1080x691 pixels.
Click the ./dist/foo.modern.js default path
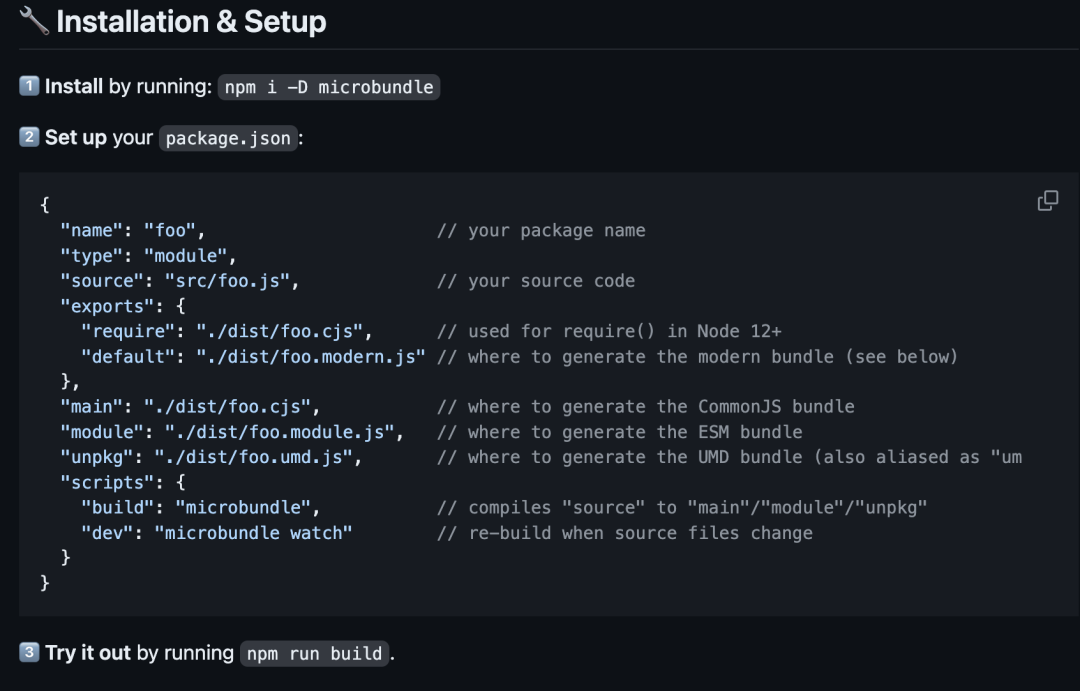(x=310, y=356)
